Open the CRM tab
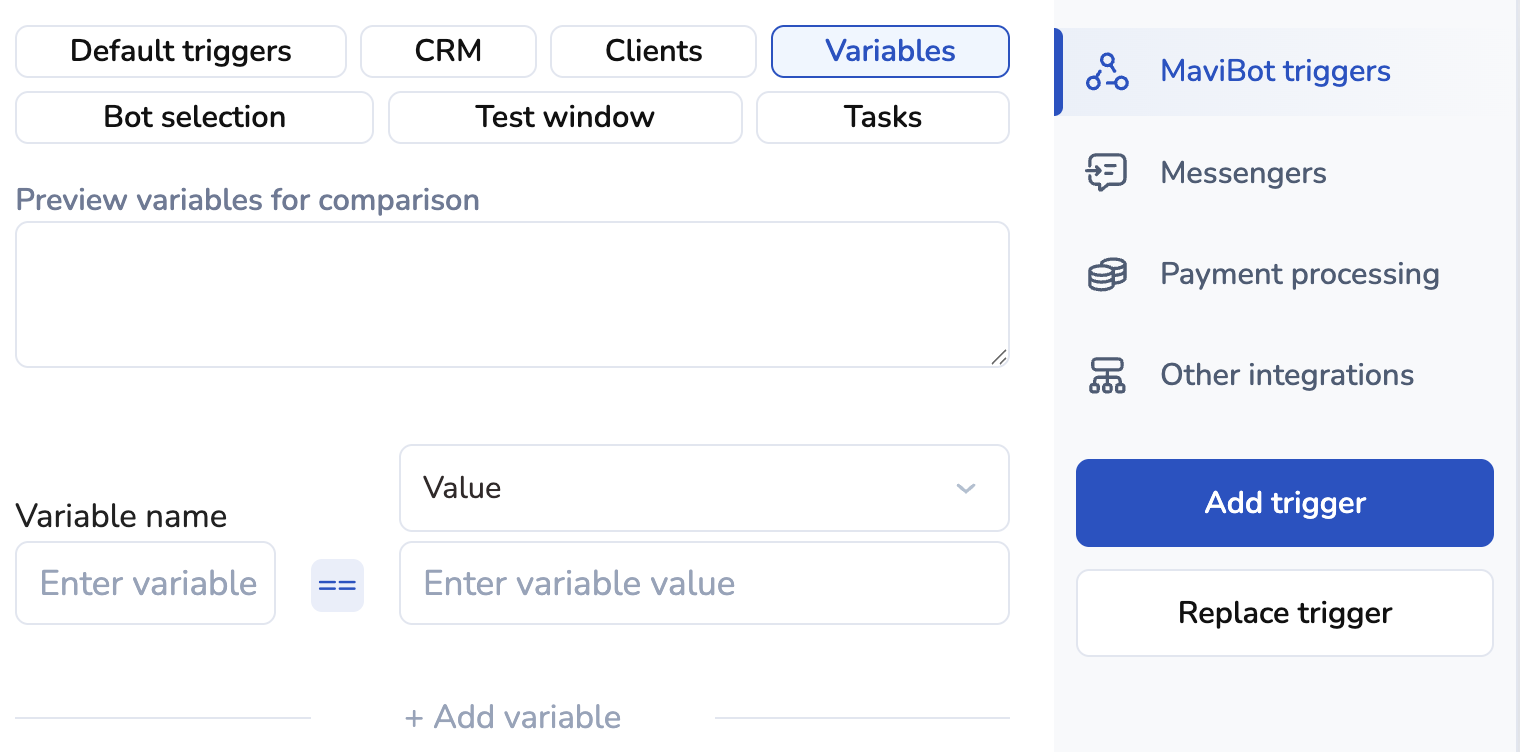The width and height of the screenshot is (1520, 752). tap(448, 51)
